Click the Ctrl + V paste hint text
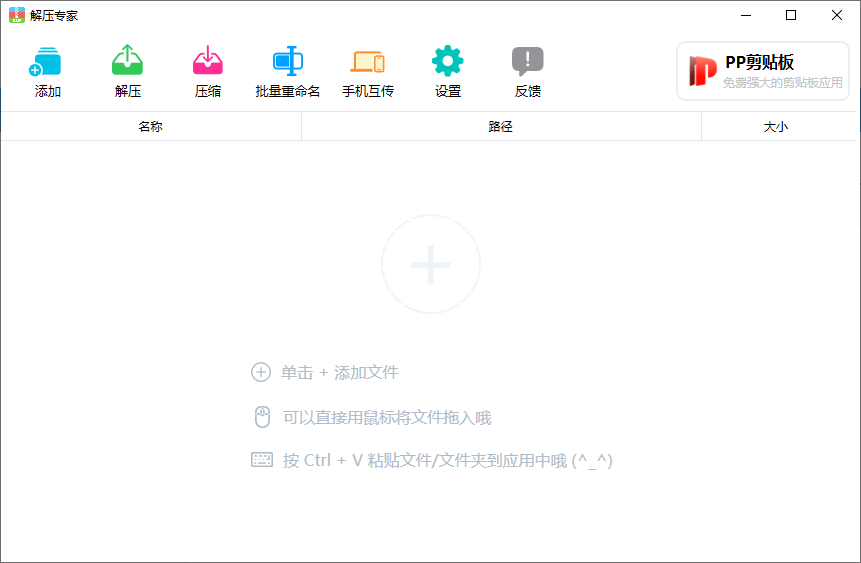 coord(448,460)
